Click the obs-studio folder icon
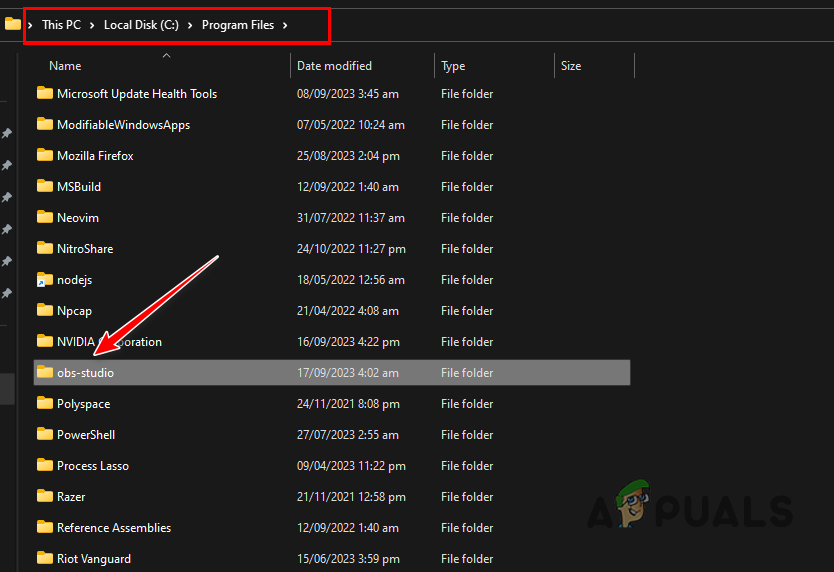This screenshot has height=572, width=834. (45, 371)
